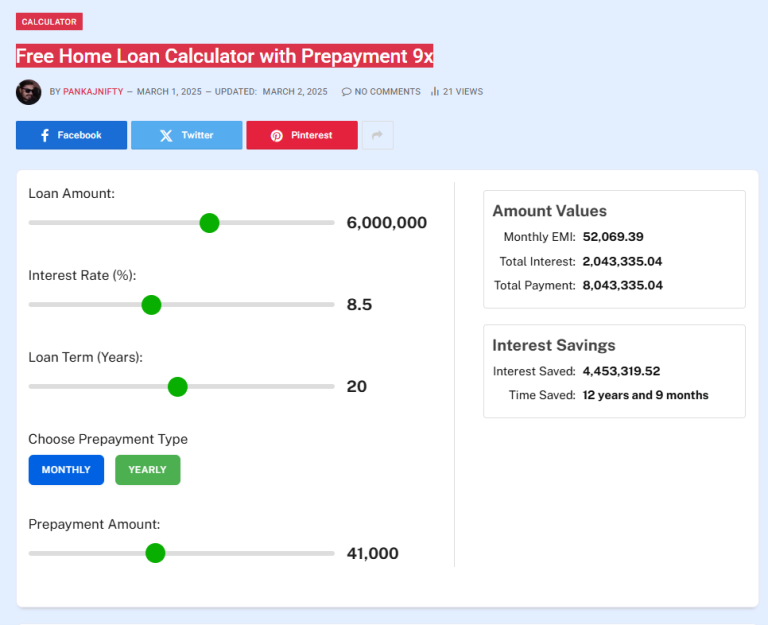Click the updated date MARCH 2, 2025

point(295,92)
